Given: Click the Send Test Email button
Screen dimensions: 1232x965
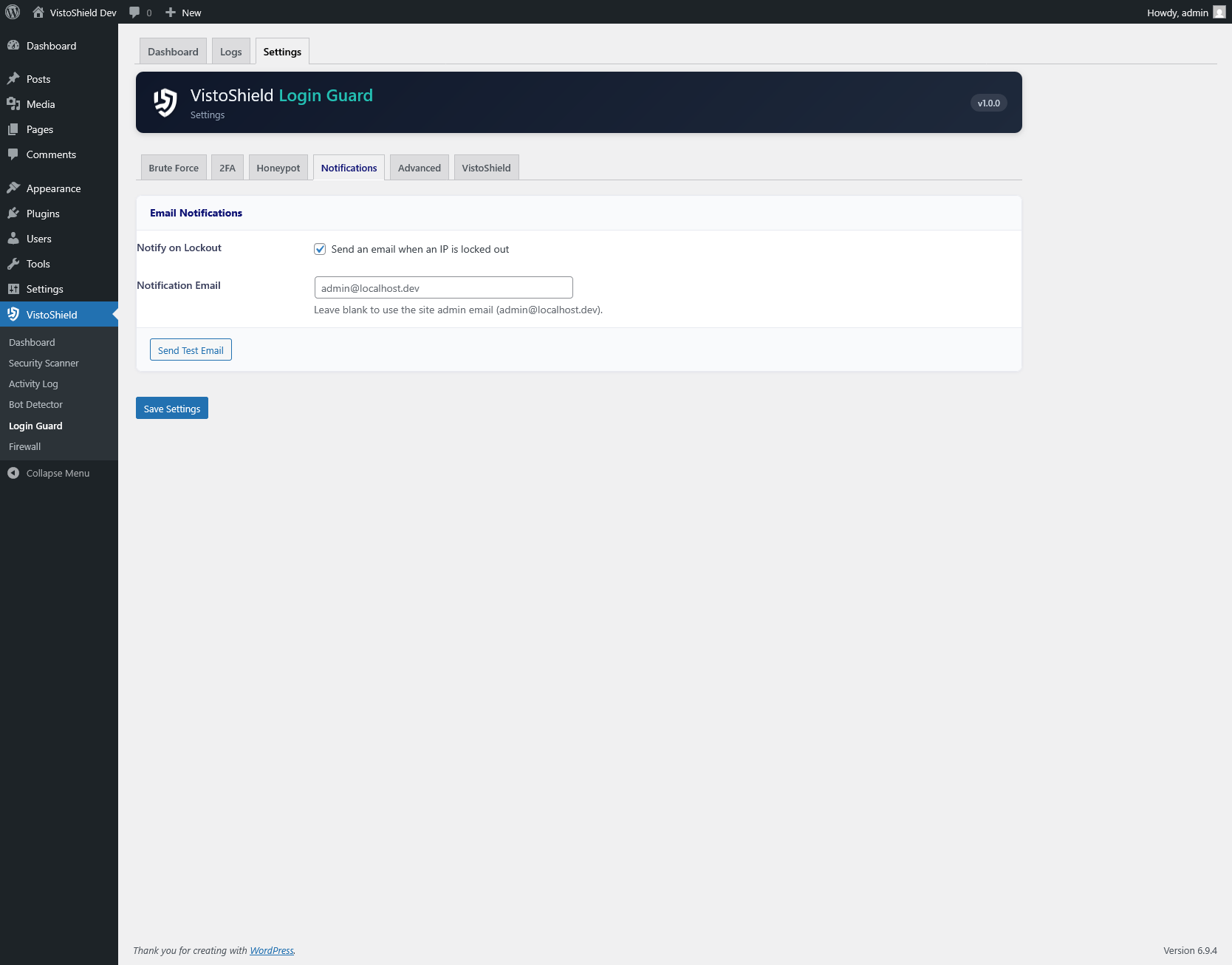Looking at the screenshot, I should (190, 349).
